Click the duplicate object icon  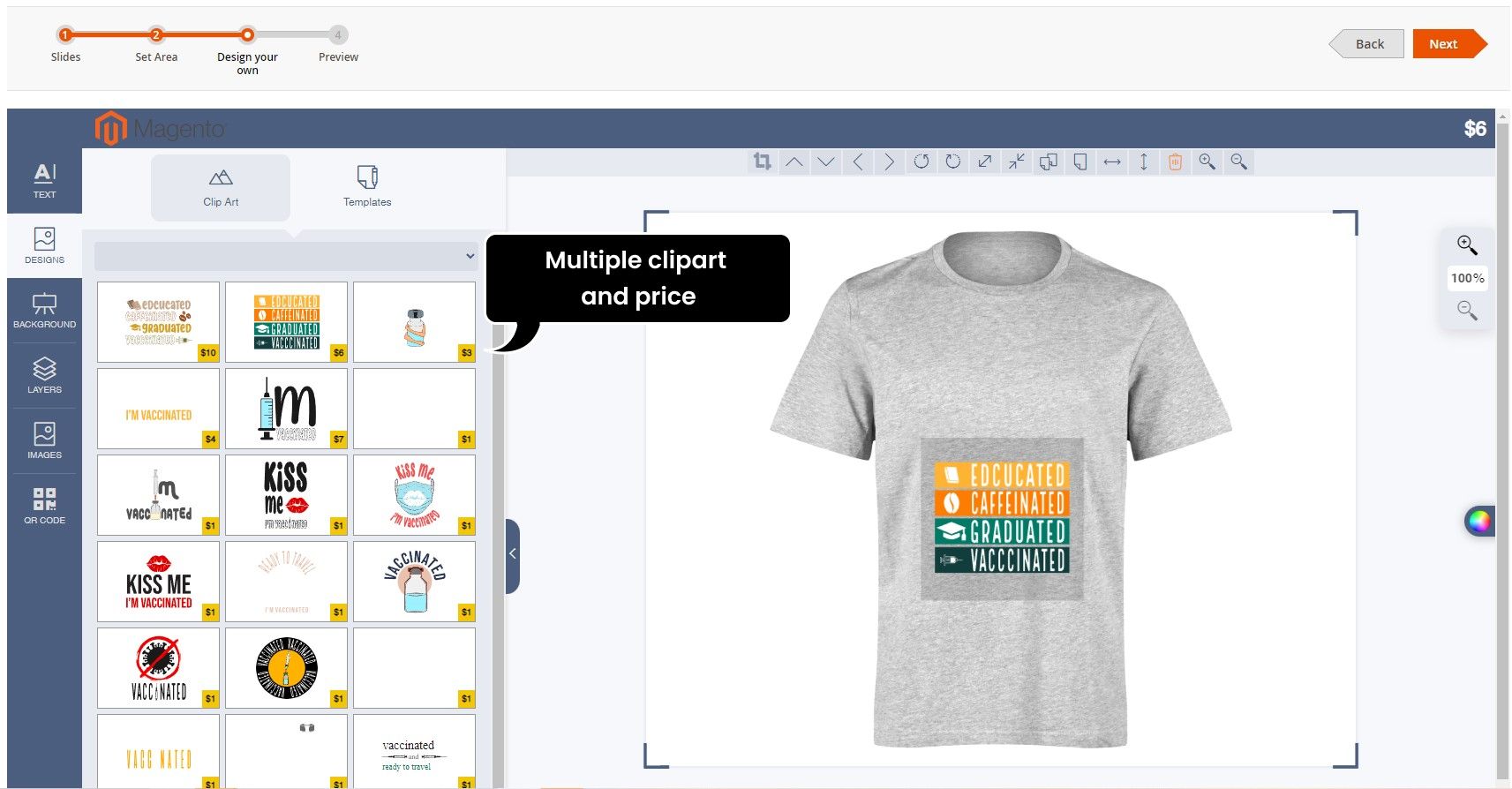pyautogui.click(x=1048, y=162)
